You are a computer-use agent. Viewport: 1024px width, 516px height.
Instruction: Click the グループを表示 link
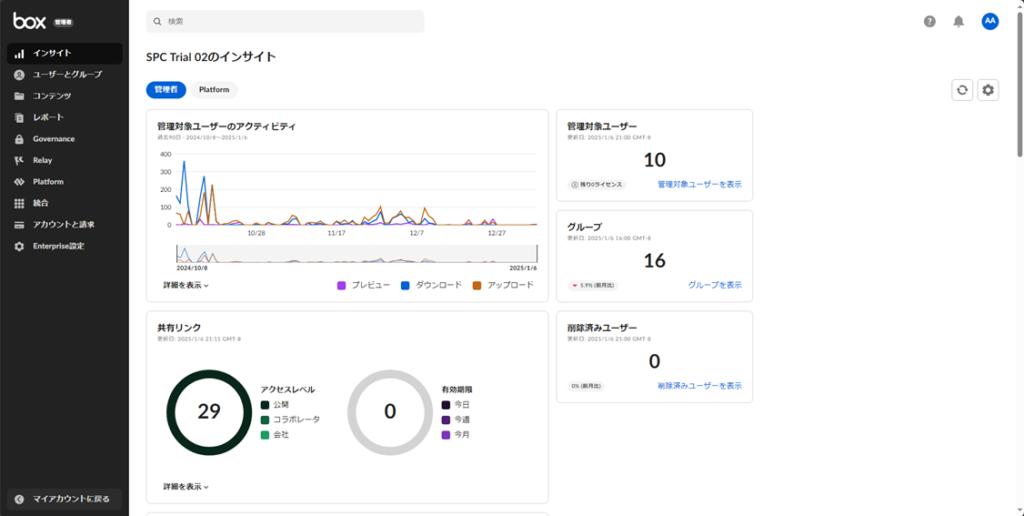click(x=714, y=285)
